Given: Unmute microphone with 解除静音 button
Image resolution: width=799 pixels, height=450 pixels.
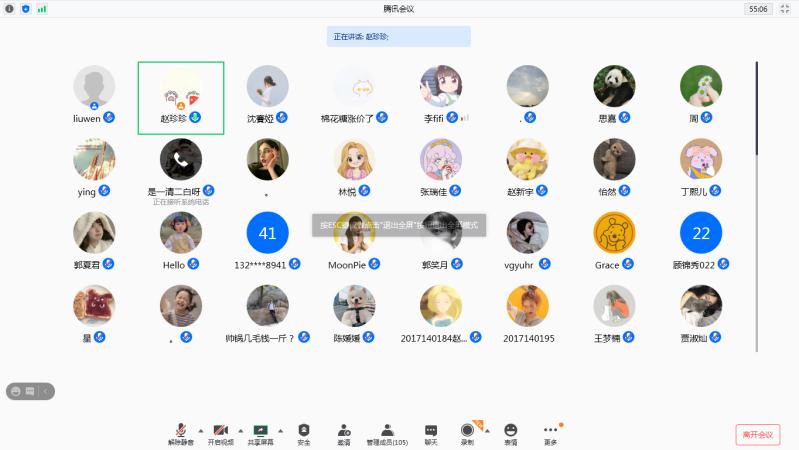Looking at the screenshot, I should pos(182,432).
